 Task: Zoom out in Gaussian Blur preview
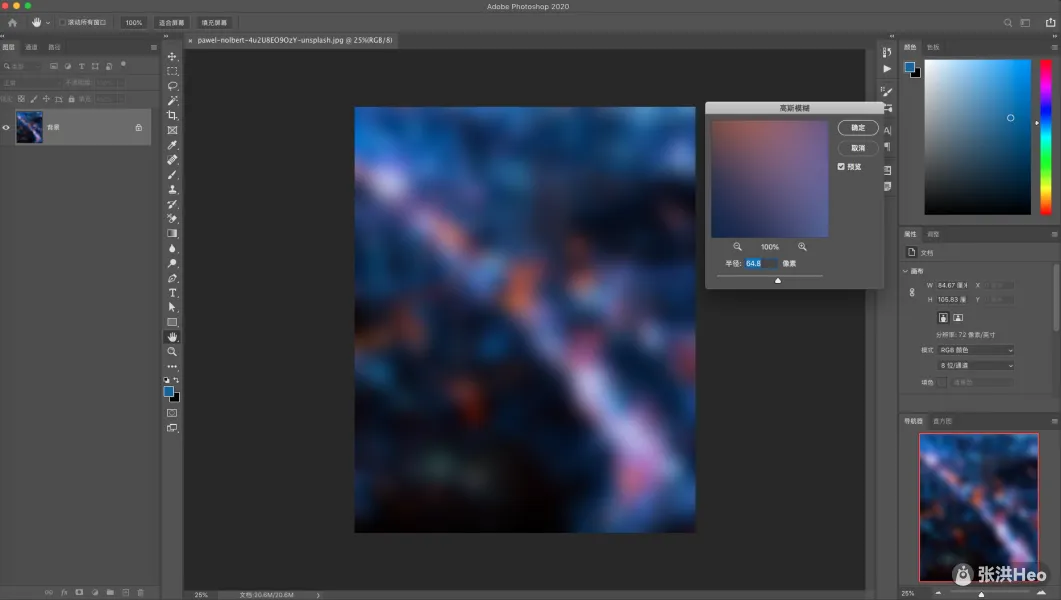point(738,247)
